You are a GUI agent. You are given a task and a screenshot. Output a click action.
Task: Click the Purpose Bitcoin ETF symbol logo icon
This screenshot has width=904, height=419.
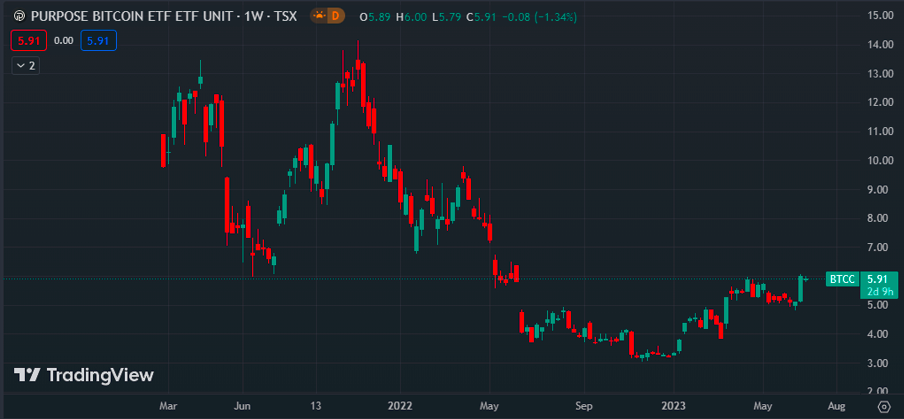pyautogui.click(x=20, y=16)
